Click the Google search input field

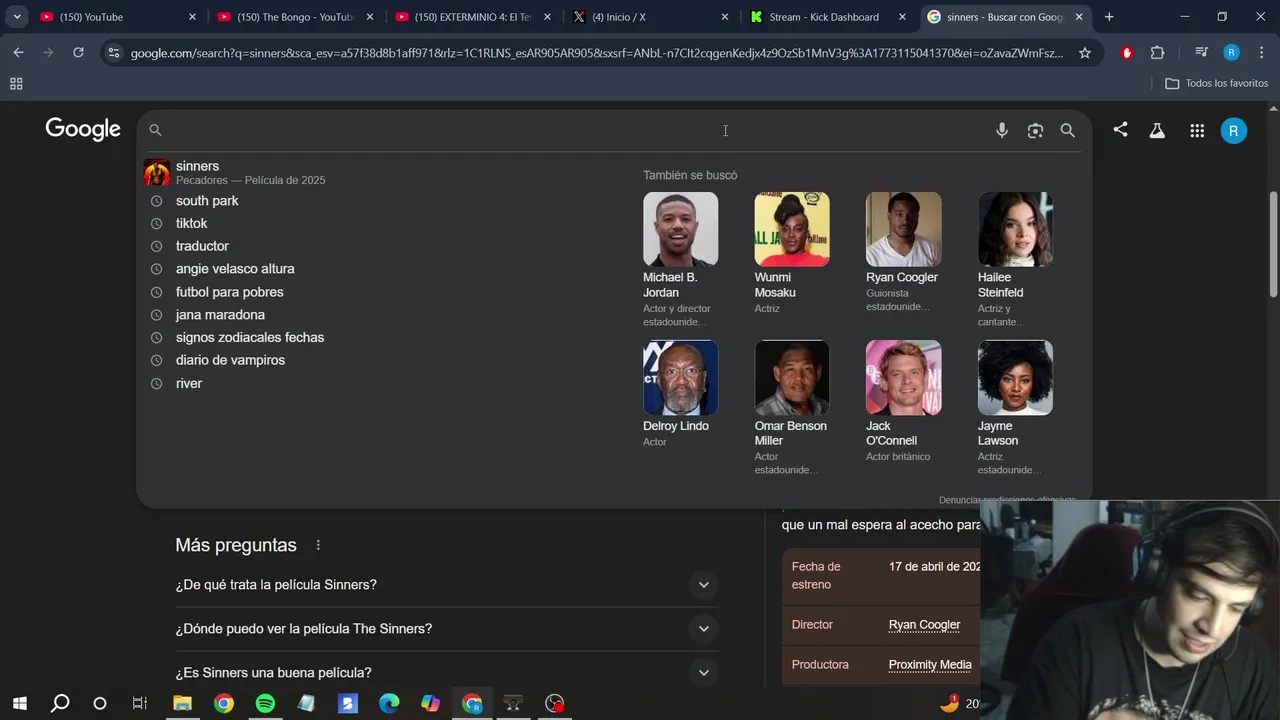coord(575,130)
